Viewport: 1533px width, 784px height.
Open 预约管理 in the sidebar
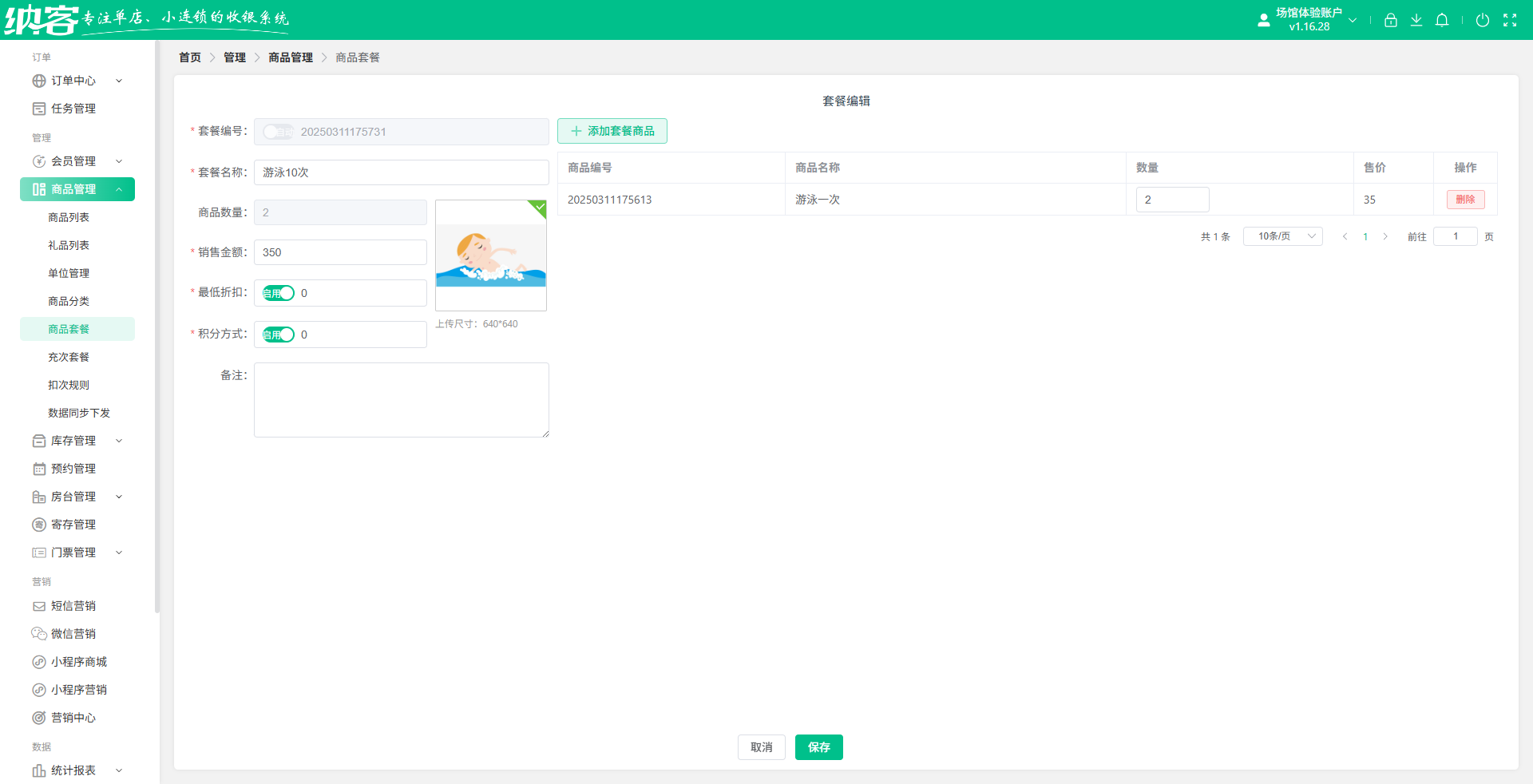[73, 469]
